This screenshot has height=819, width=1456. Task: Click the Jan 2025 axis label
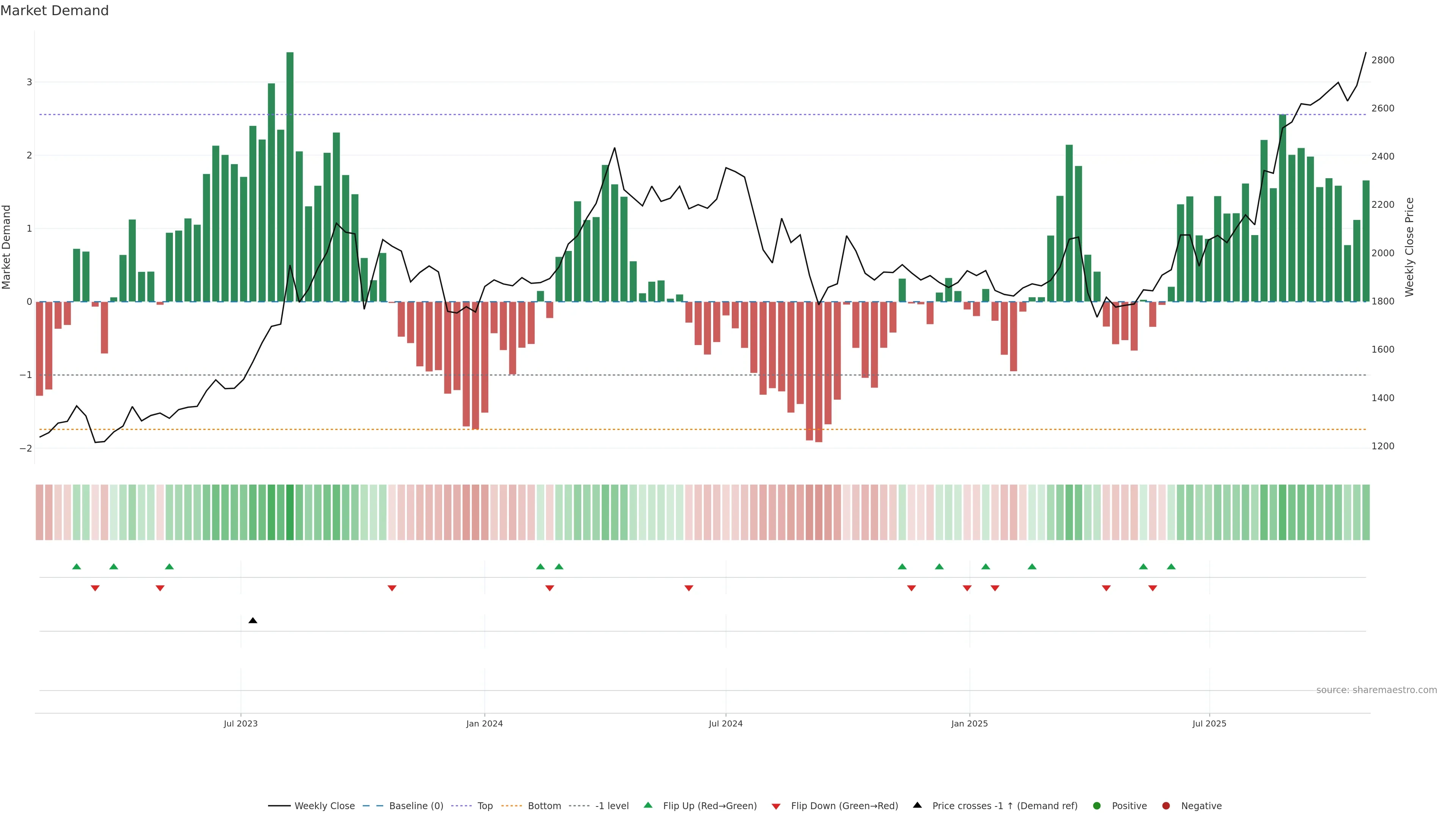969,723
